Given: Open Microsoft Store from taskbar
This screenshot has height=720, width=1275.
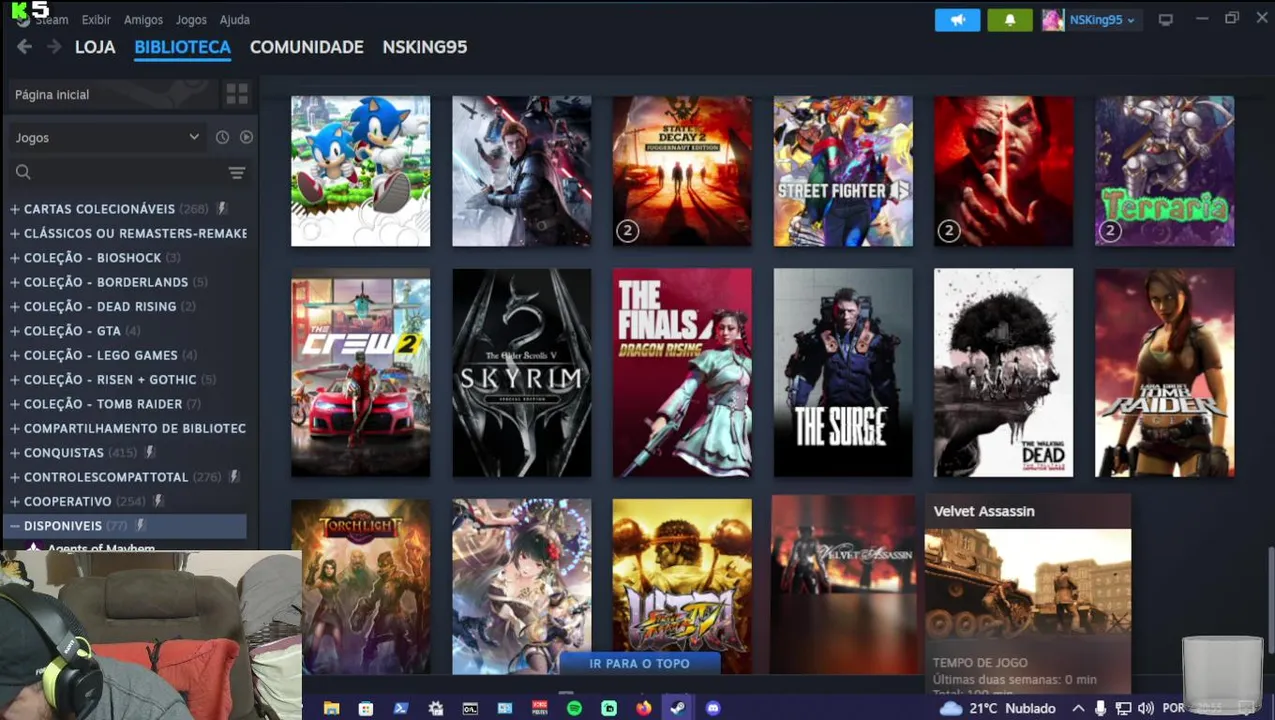Looking at the screenshot, I should (x=366, y=708).
